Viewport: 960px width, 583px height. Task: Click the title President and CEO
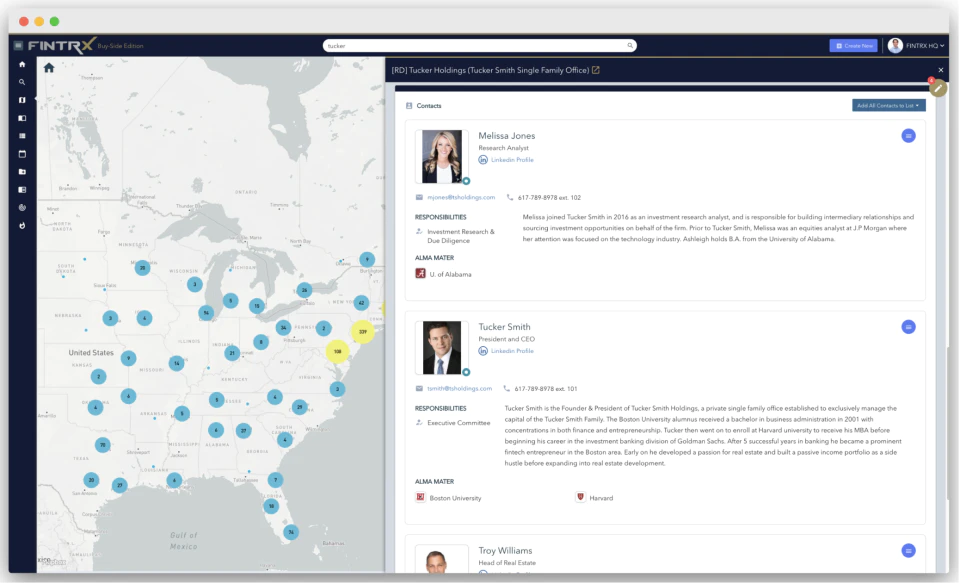tap(506, 339)
